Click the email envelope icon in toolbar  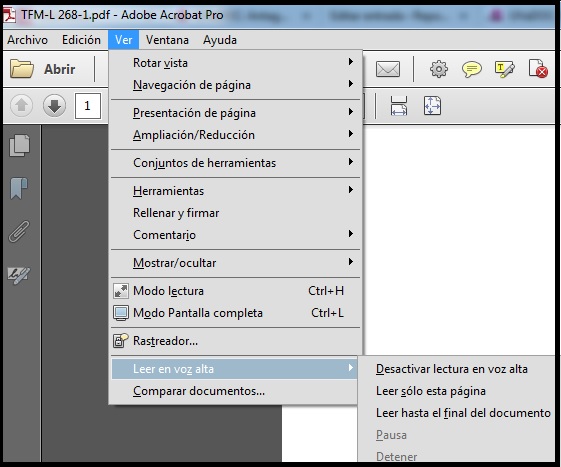(x=388, y=69)
